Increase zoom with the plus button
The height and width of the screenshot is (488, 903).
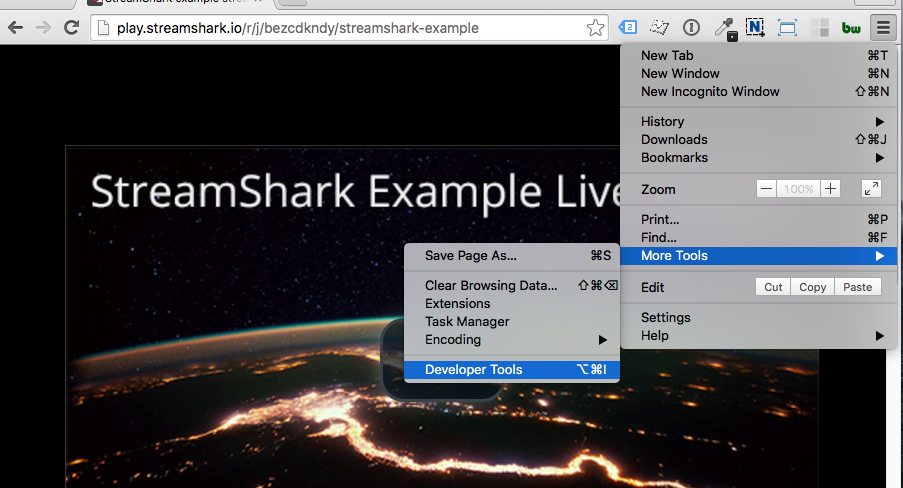[830, 189]
